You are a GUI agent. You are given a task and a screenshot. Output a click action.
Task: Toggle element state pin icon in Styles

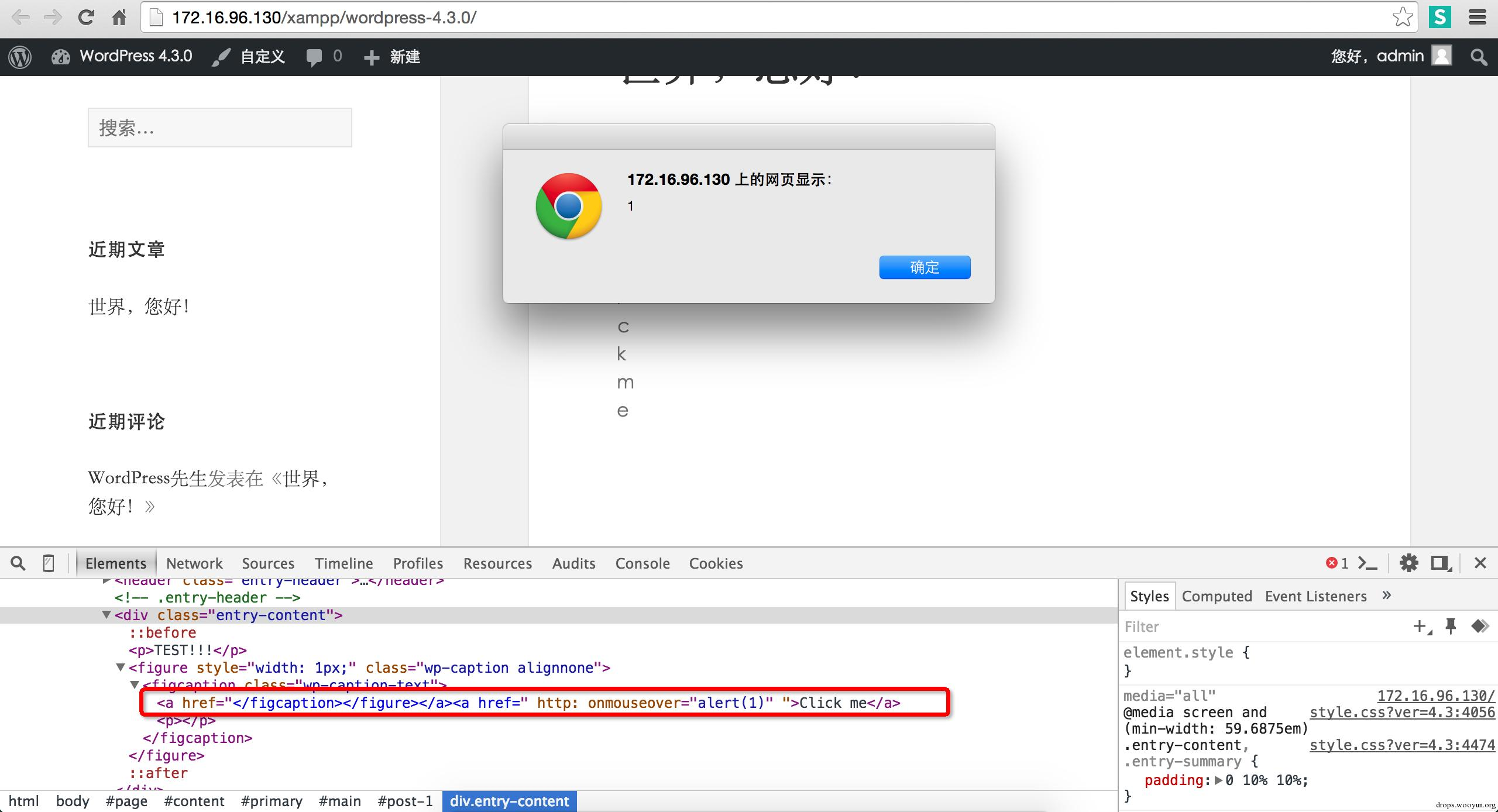(x=1451, y=626)
